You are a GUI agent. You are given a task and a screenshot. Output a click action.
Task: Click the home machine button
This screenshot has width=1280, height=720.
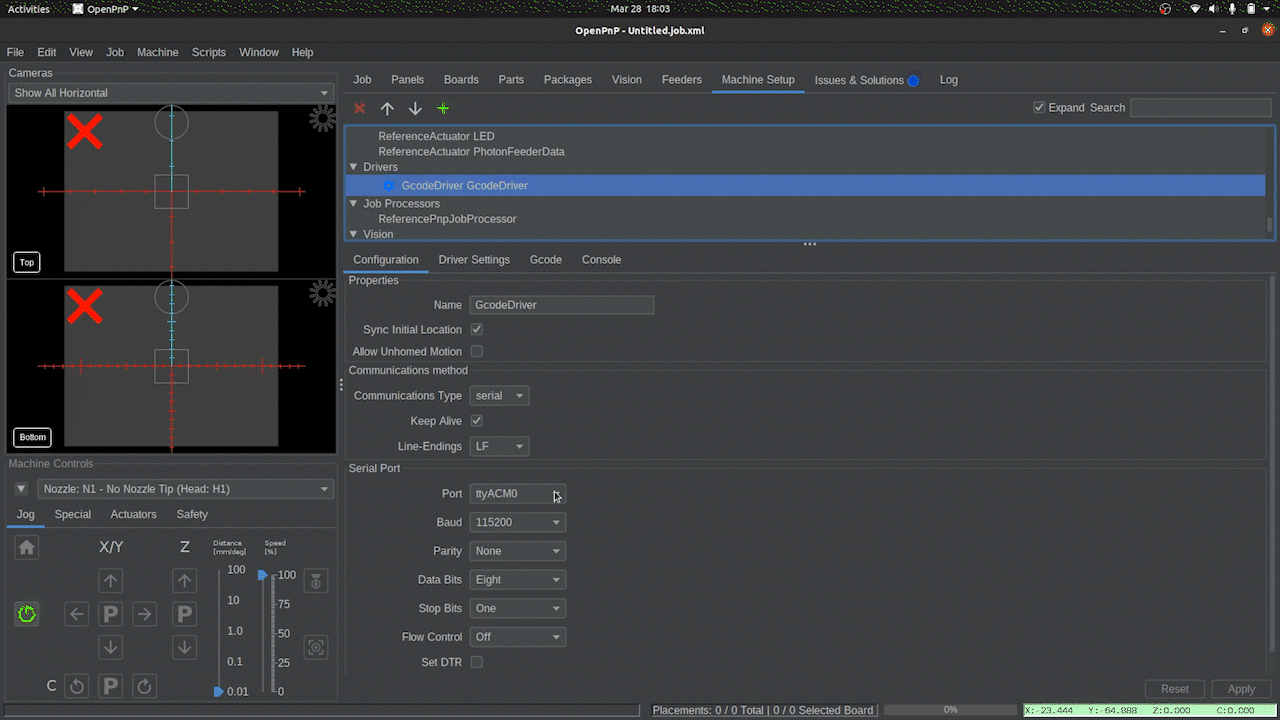[x=27, y=547]
